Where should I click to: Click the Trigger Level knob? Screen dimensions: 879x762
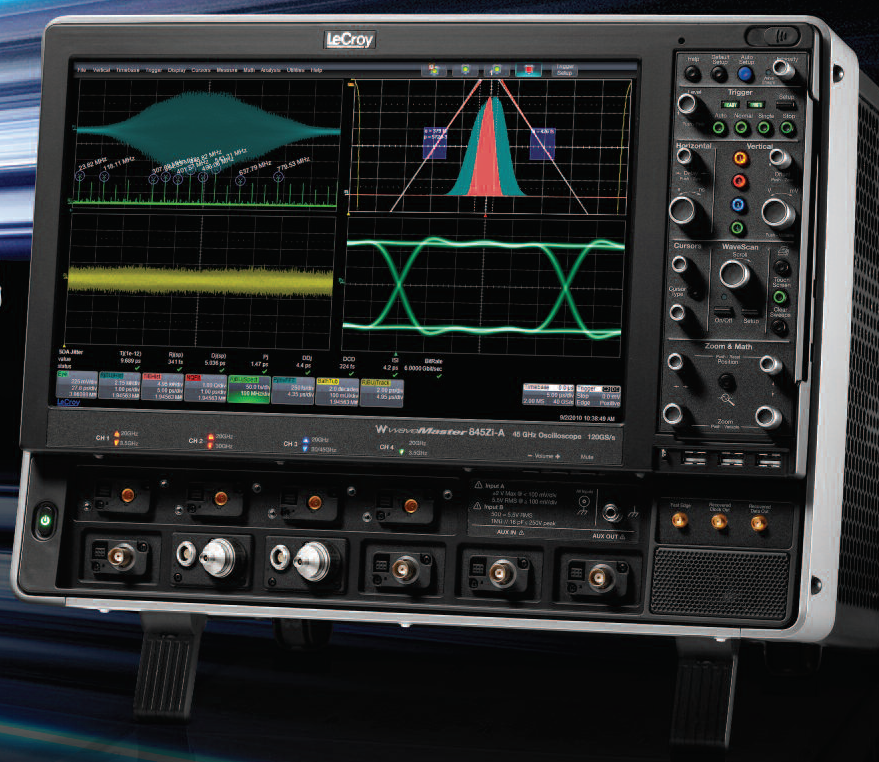click(x=687, y=103)
